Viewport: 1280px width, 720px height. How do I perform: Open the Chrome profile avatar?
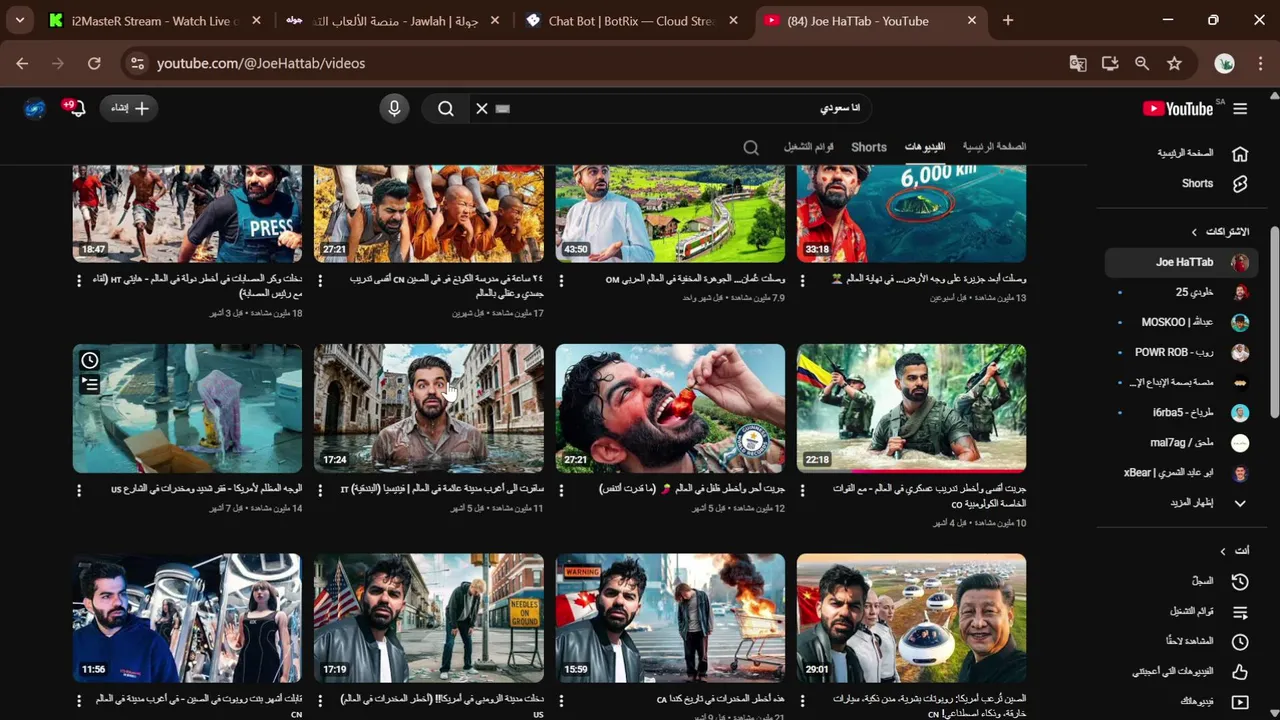pos(1224,63)
